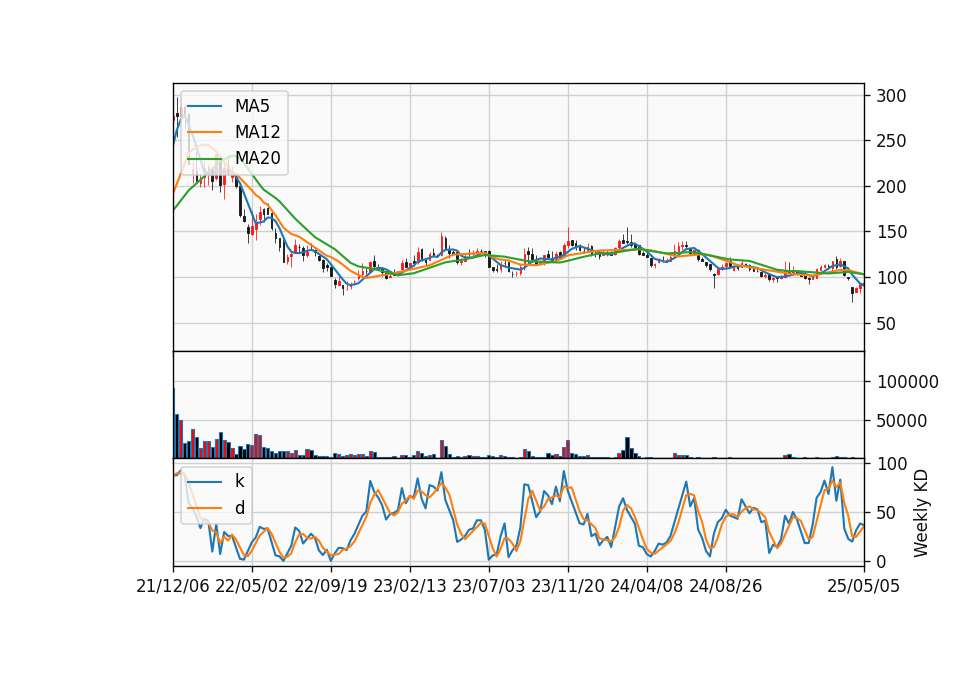This screenshot has height=690, width=960.
Task: Click the d legend label
Action: point(239,508)
